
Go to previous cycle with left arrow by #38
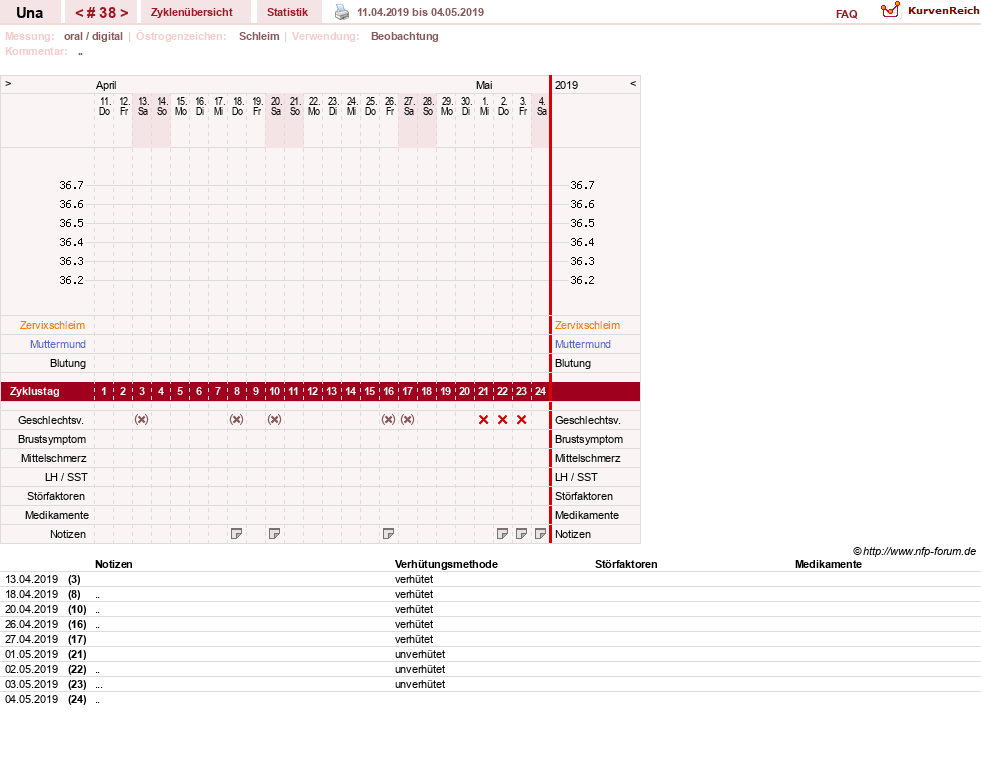point(79,13)
